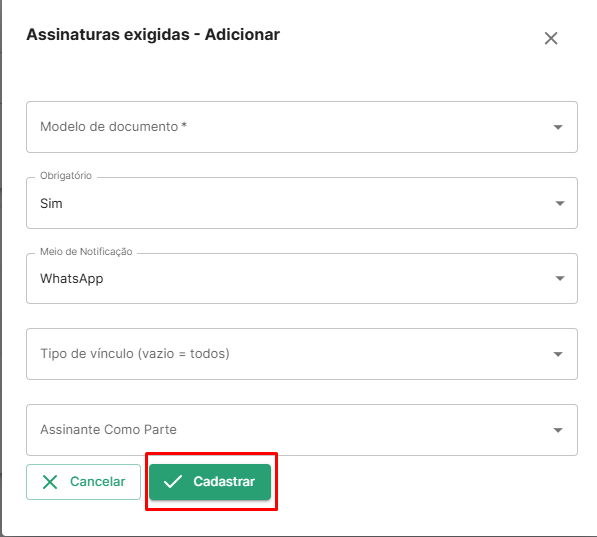
Task: Click the Cancelar button
Action: (83, 482)
